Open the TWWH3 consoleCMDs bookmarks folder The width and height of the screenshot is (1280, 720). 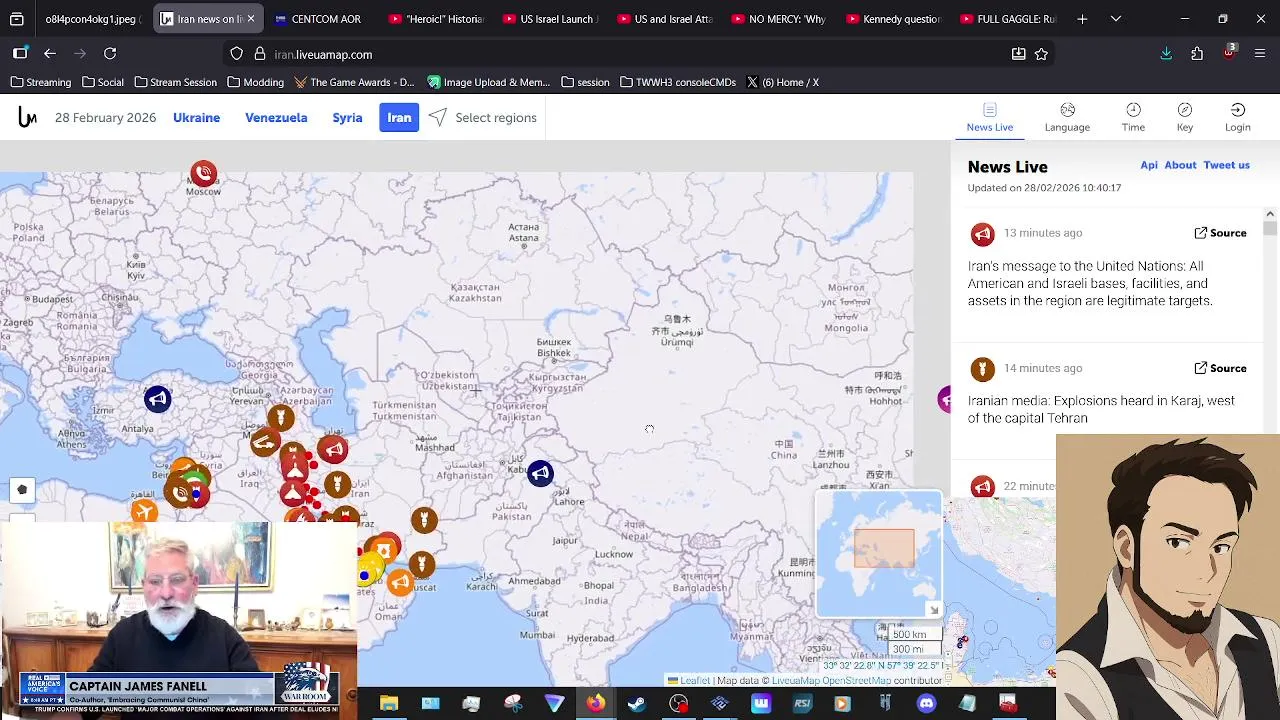678,82
